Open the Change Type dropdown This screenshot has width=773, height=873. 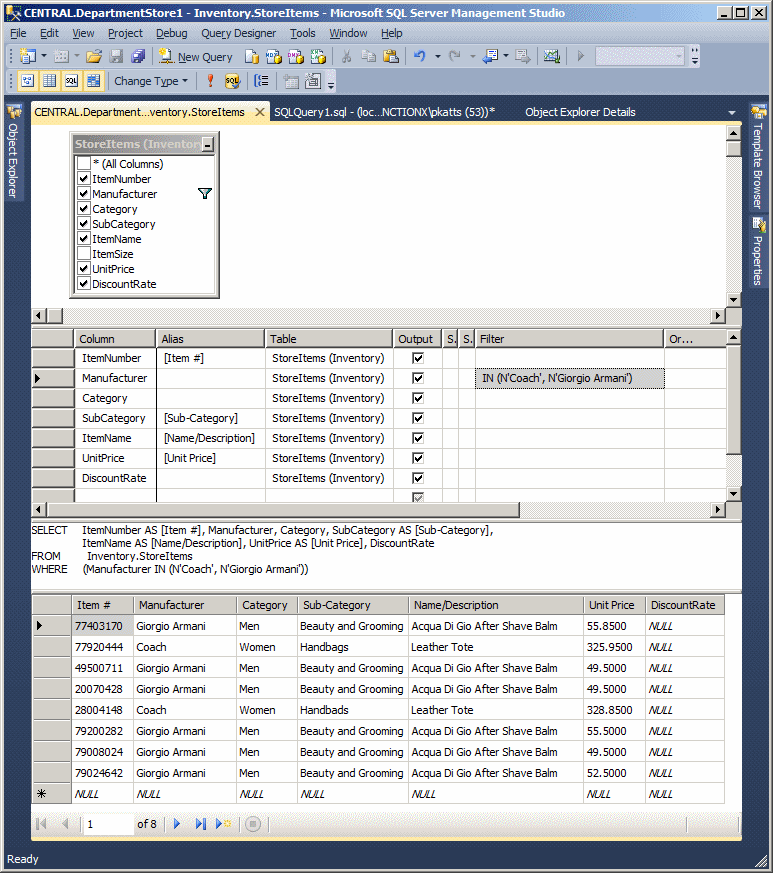pyautogui.click(x=151, y=81)
